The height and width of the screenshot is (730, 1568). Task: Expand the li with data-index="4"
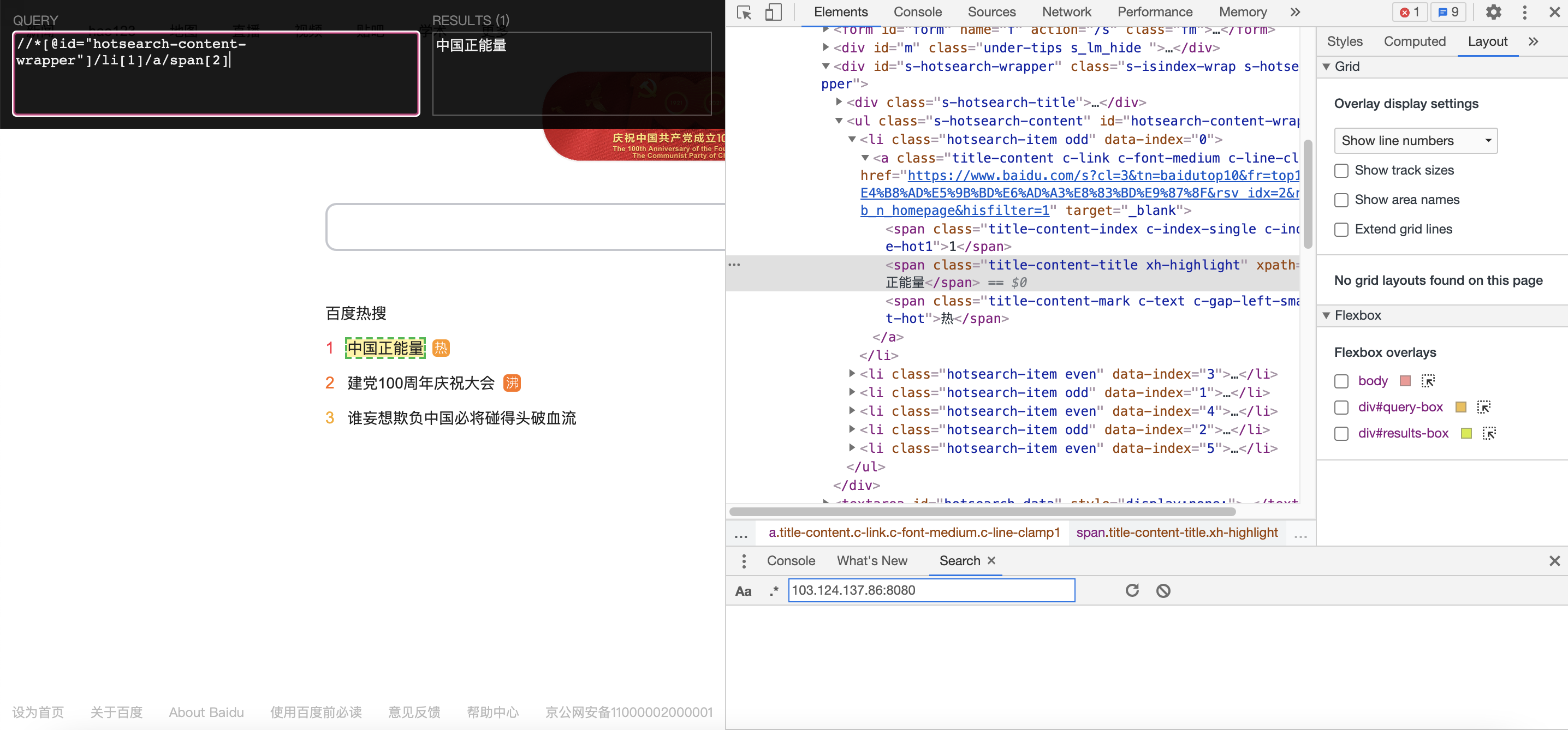click(852, 411)
